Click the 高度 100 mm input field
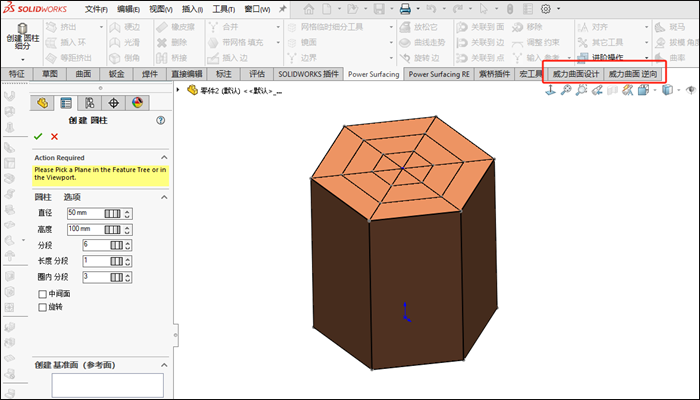 (x=85, y=229)
